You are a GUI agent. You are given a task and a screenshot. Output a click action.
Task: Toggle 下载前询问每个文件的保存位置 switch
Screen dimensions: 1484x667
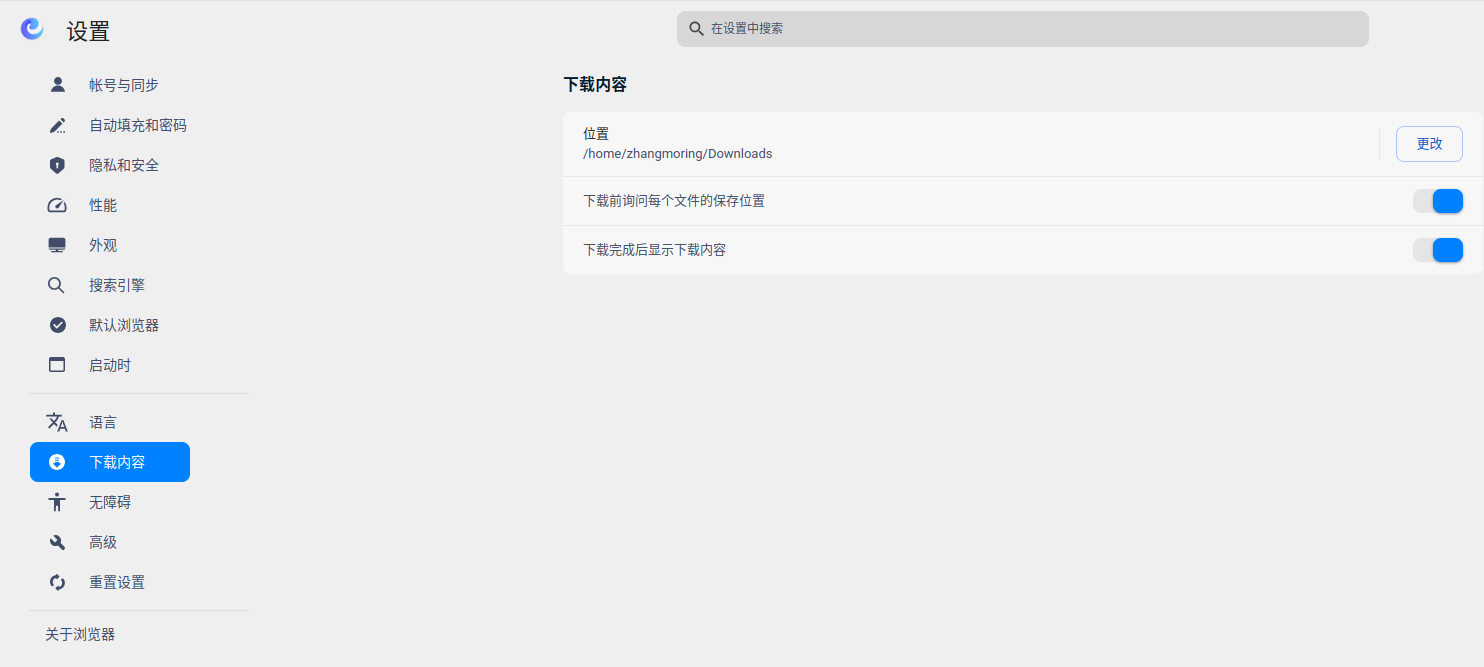click(1438, 201)
